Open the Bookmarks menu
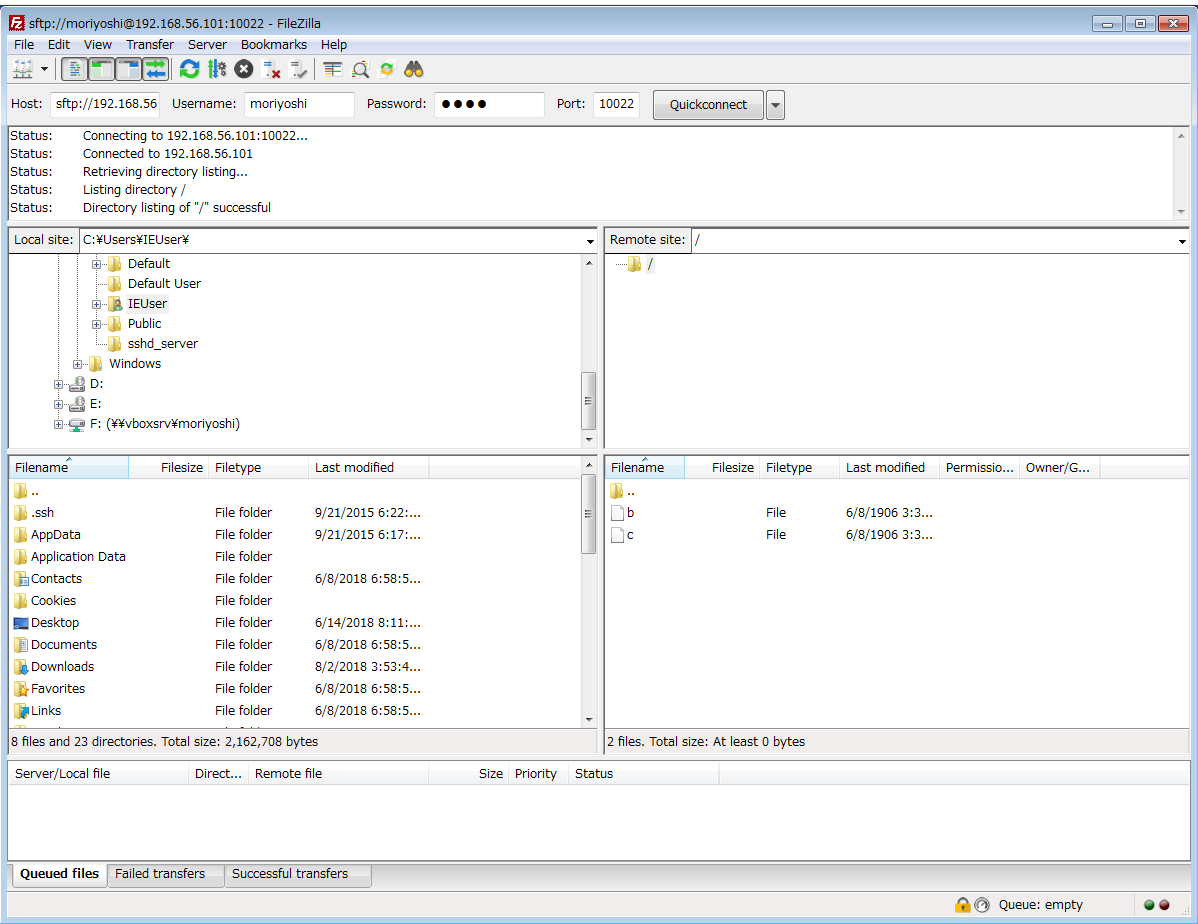This screenshot has height=924, width=1198. pyautogui.click(x=274, y=44)
